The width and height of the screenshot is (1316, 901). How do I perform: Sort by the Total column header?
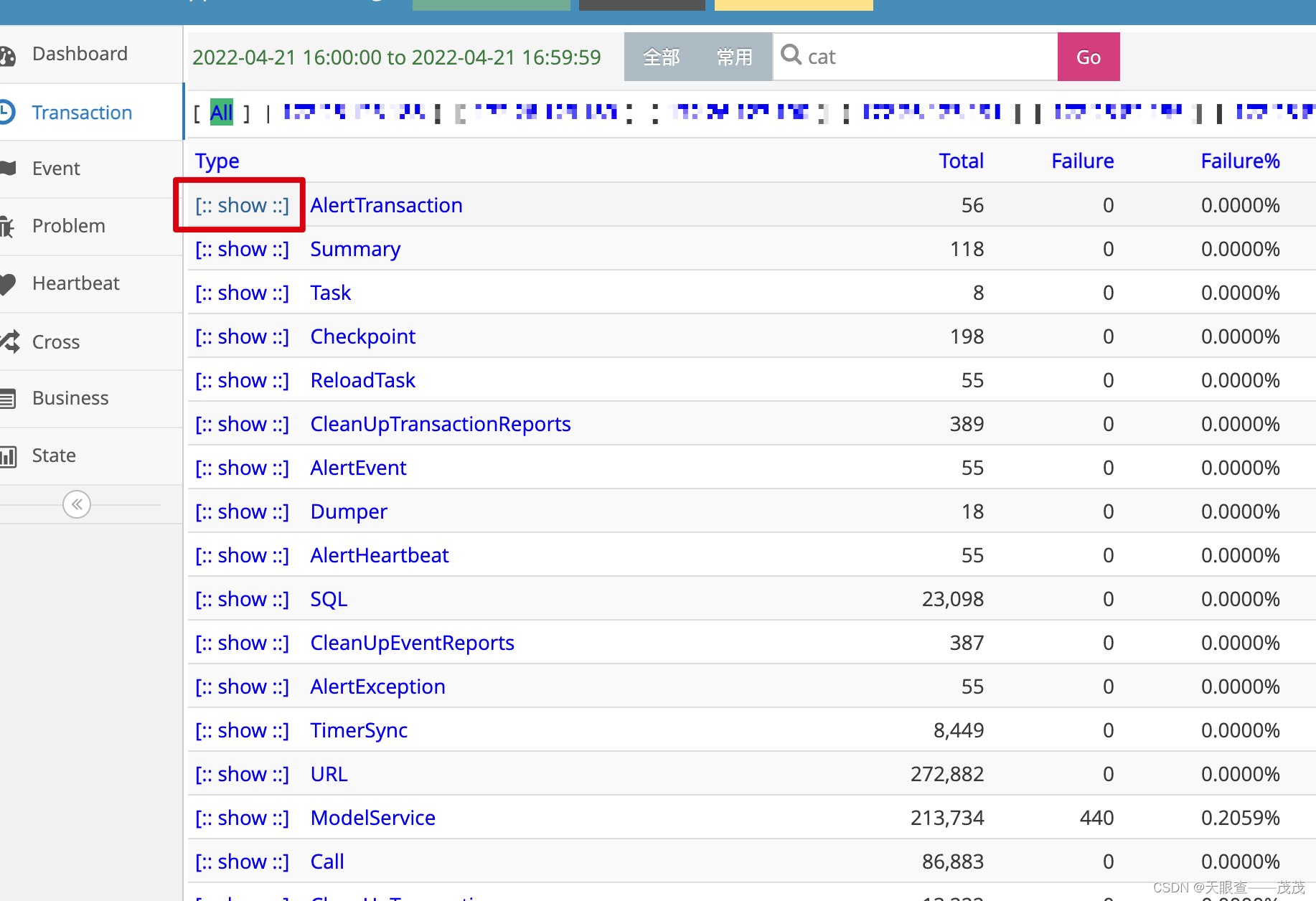[x=962, y=161]
